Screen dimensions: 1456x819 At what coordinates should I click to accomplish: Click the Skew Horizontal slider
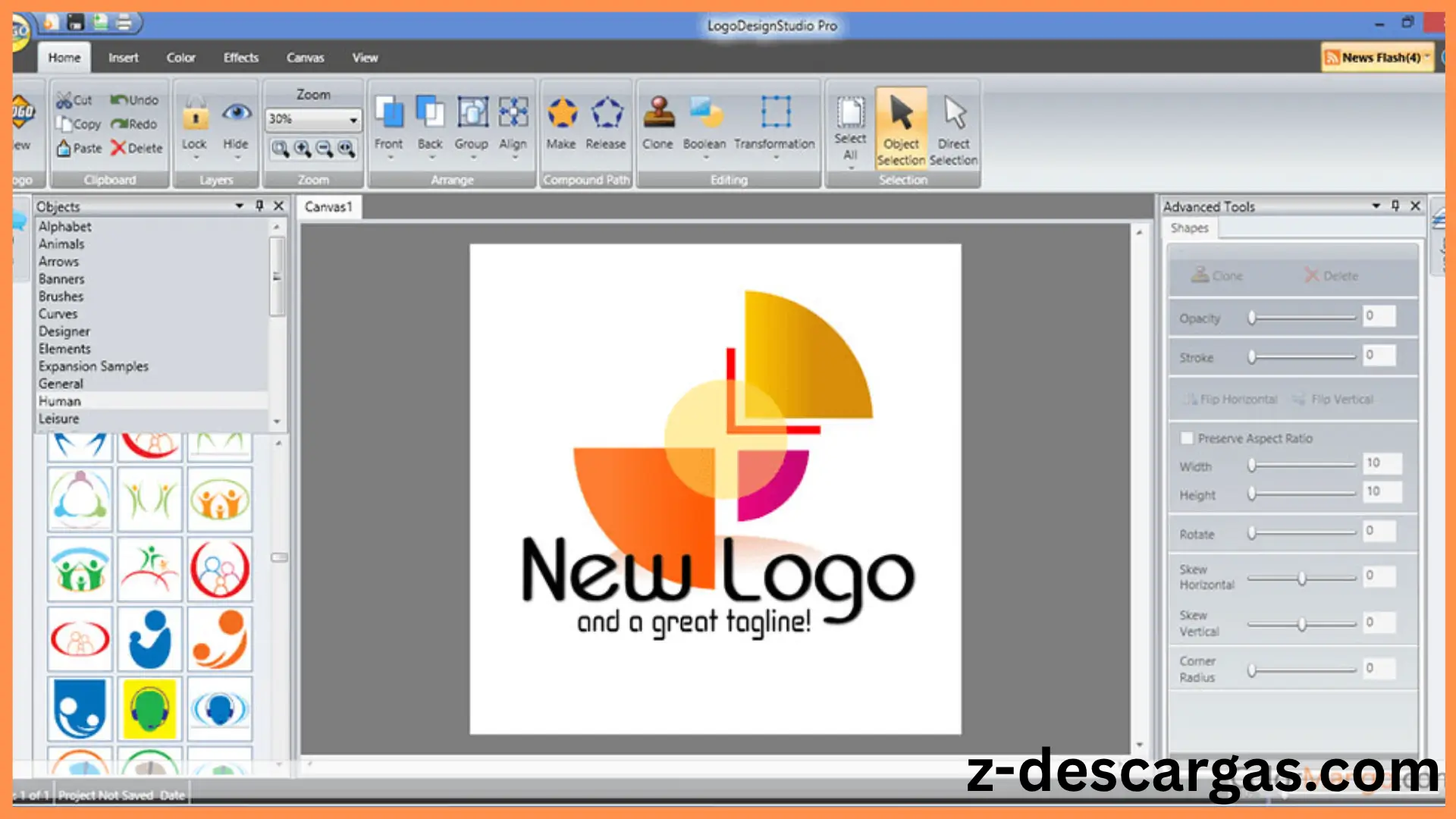click(x=1303, y=578)
